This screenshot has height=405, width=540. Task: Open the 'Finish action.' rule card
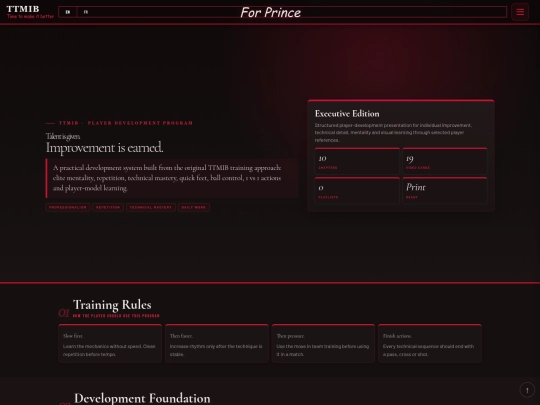430,343
